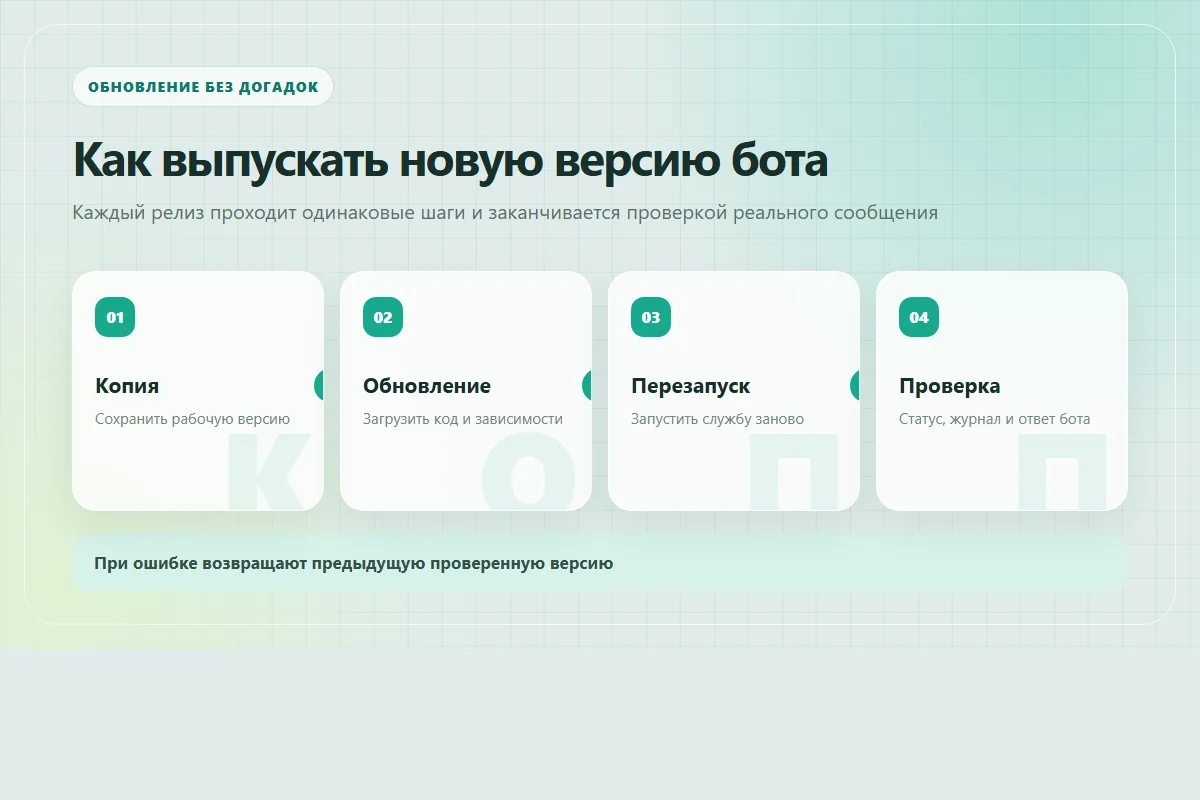The width and height of the screenshot is (1200, 800).
Task: Select the «Перезапуск» card title
Action: 691,386
